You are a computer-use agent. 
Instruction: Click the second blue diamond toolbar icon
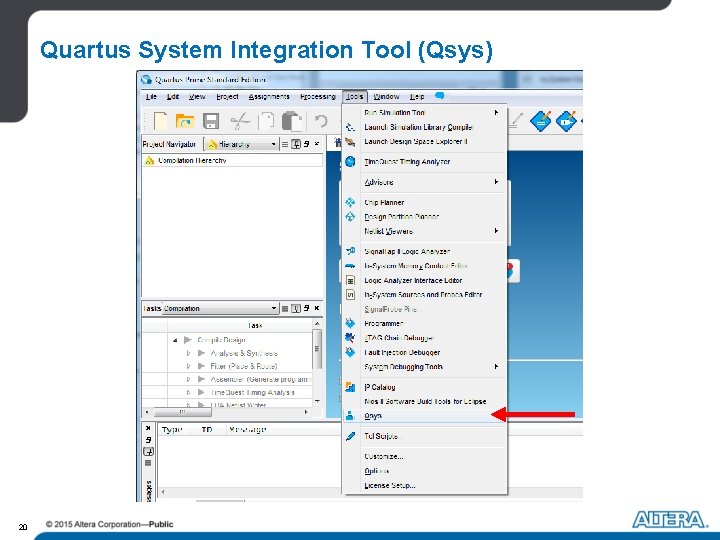[566, 121]
